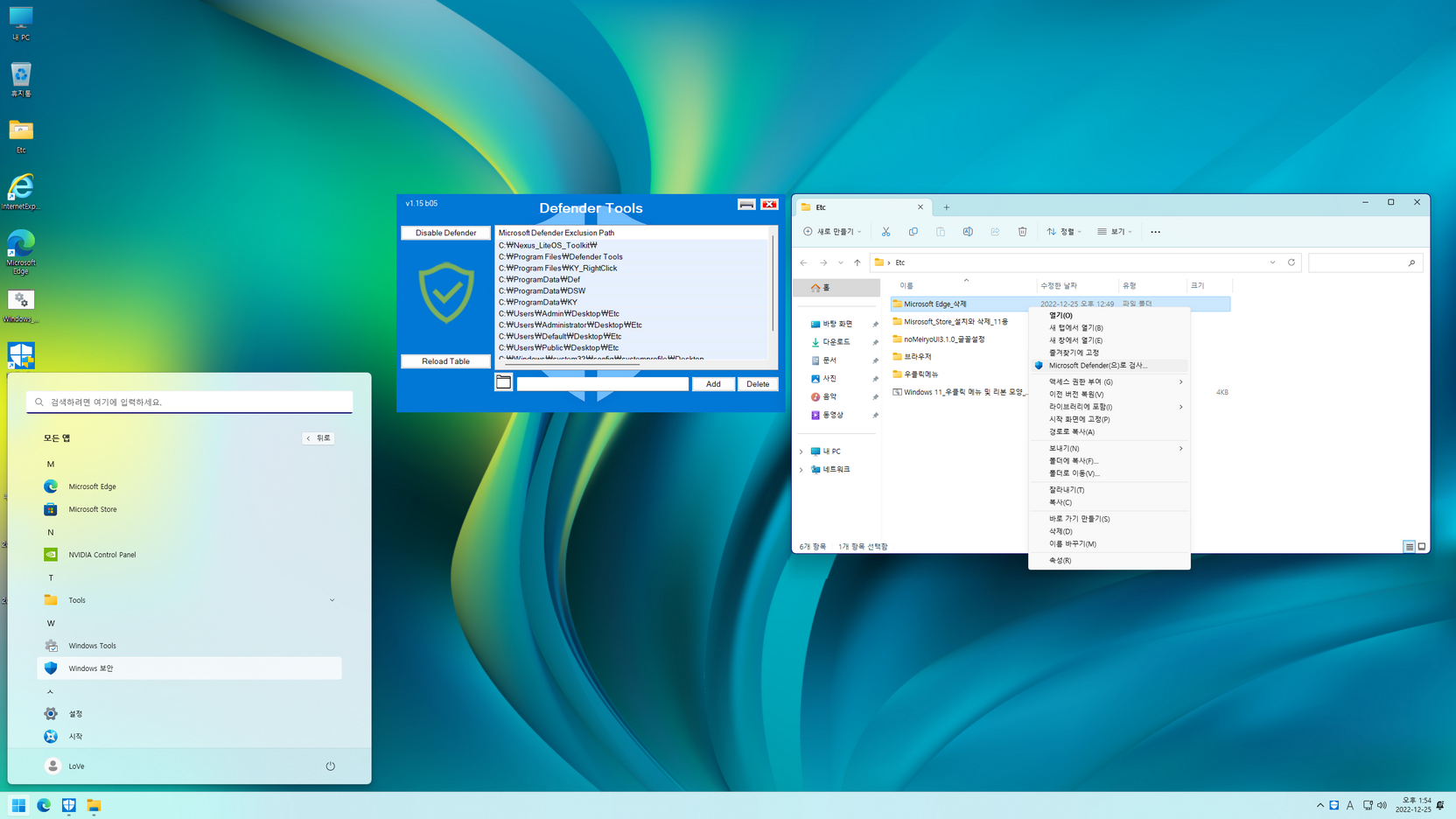Choose 열기(O) in the context menu

coord(1109,315)
